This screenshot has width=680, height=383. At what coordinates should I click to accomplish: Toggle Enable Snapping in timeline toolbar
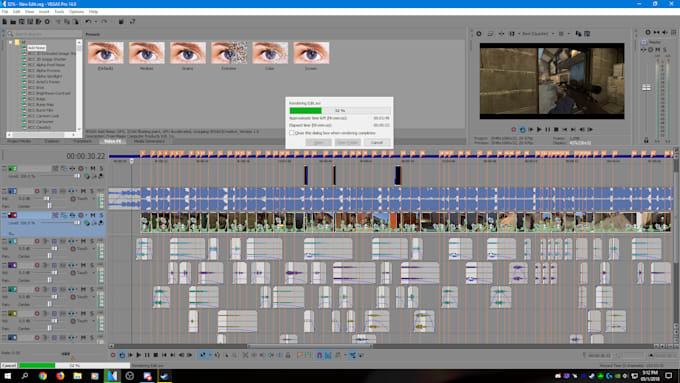coord(320,355)
